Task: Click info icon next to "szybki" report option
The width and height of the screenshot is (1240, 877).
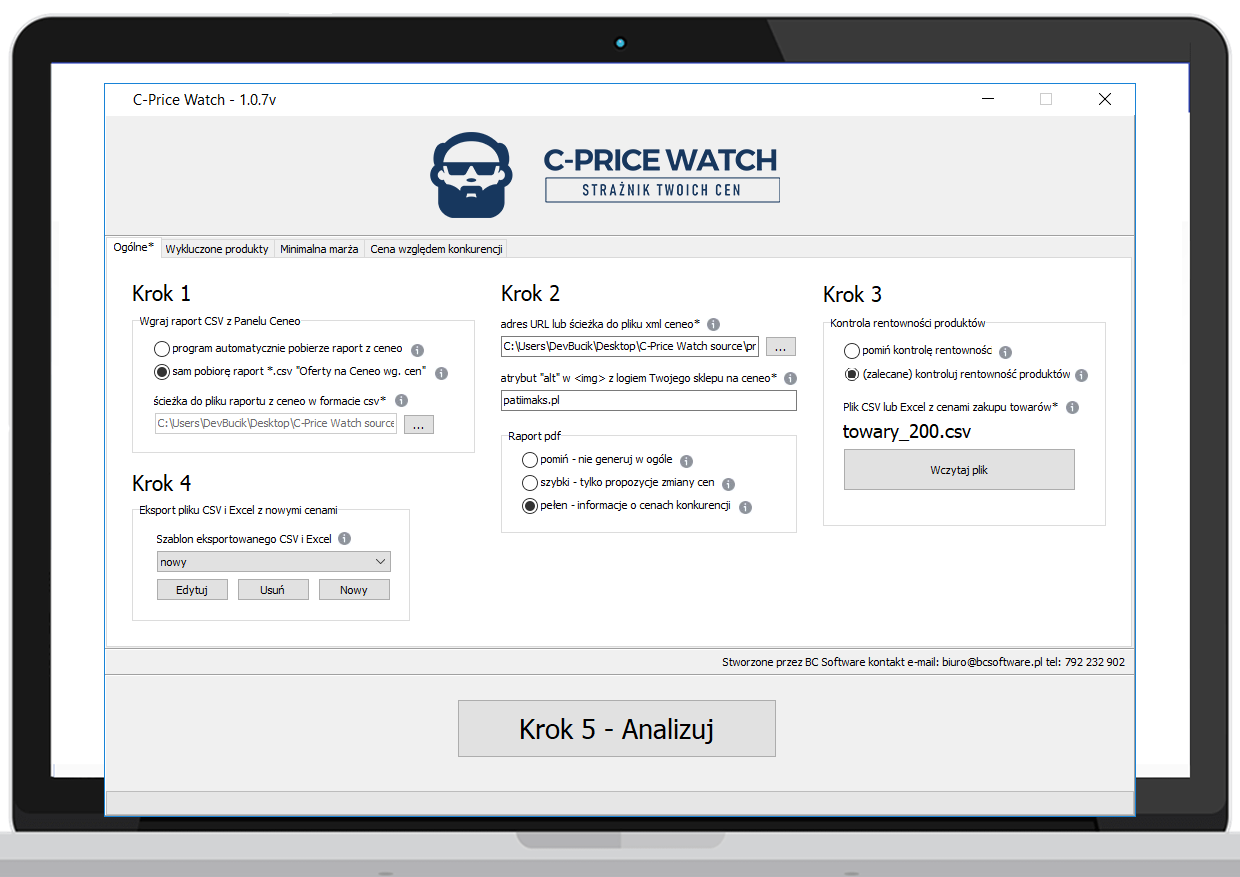Action: pyautogui.click(x=729, y=484)
